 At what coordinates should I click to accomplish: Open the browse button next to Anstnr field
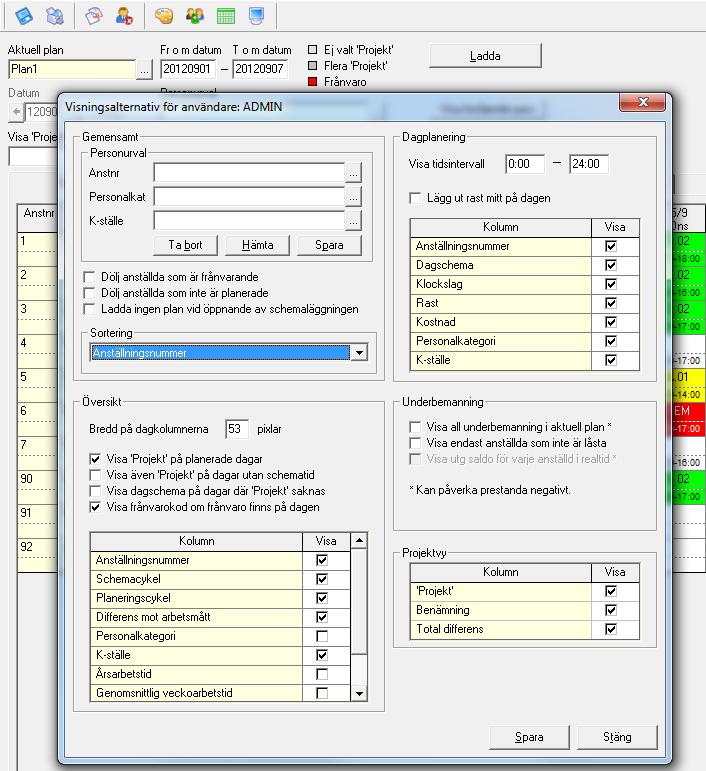353,173
